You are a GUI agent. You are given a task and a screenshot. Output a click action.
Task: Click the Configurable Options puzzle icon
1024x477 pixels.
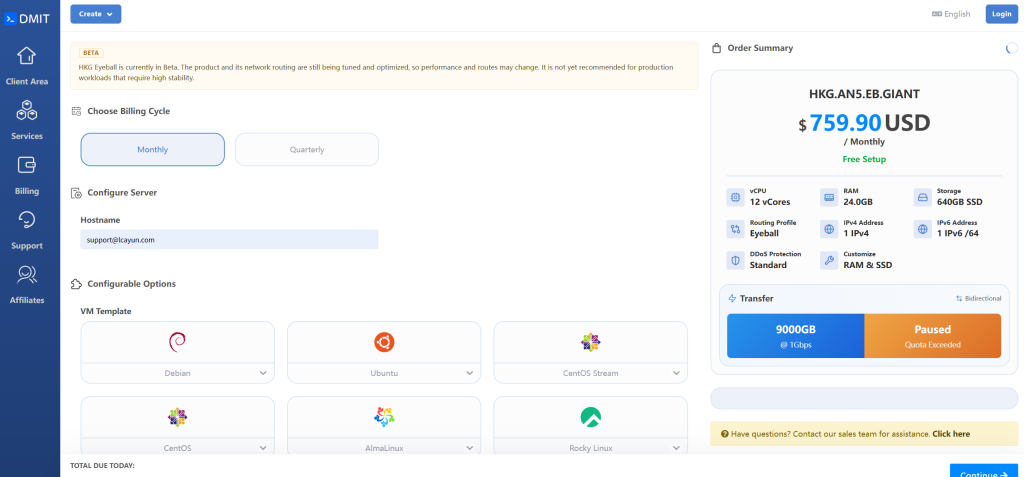tap(76, 284)
